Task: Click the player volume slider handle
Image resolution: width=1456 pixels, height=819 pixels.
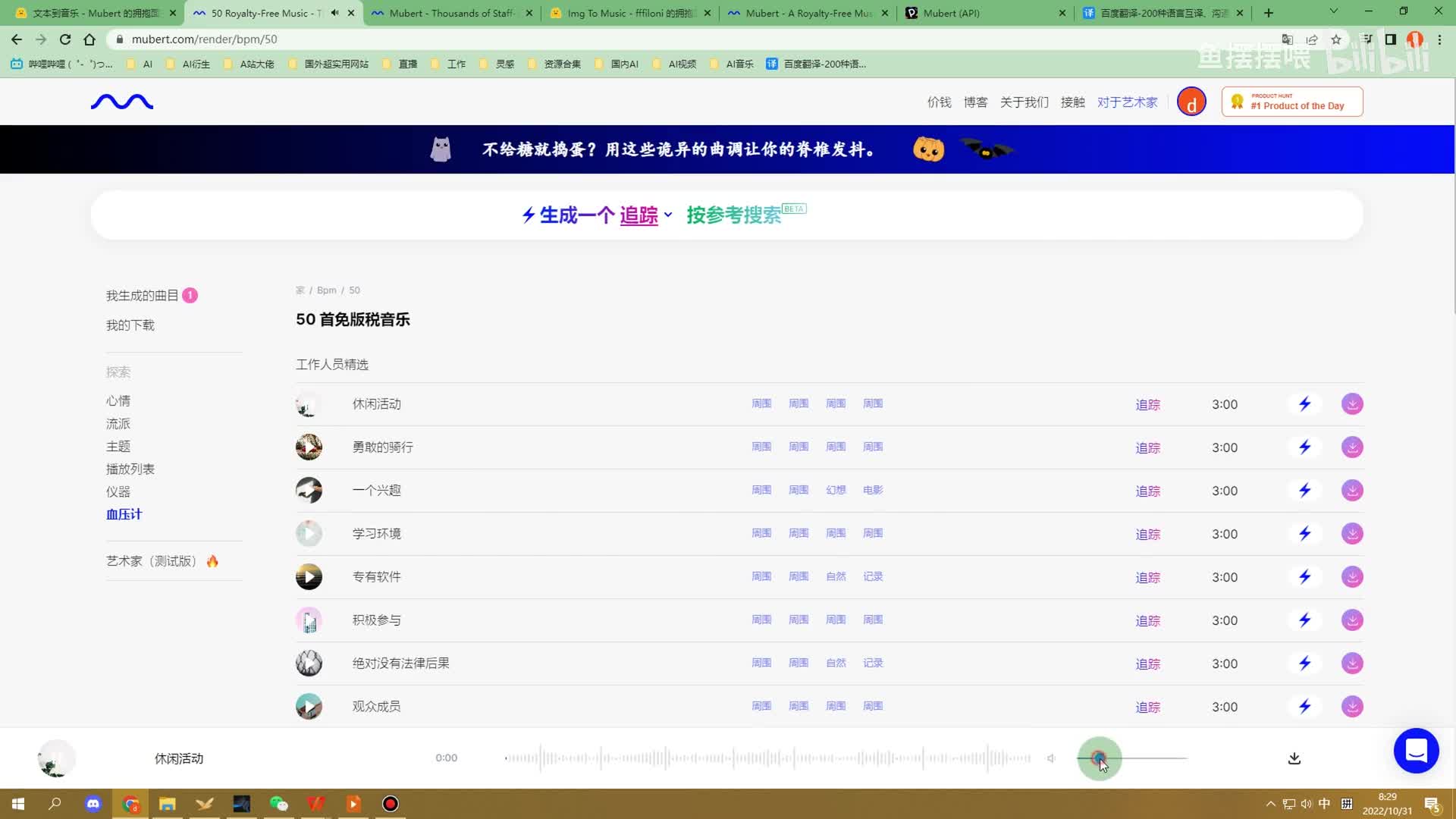Action: (1098, 758)
